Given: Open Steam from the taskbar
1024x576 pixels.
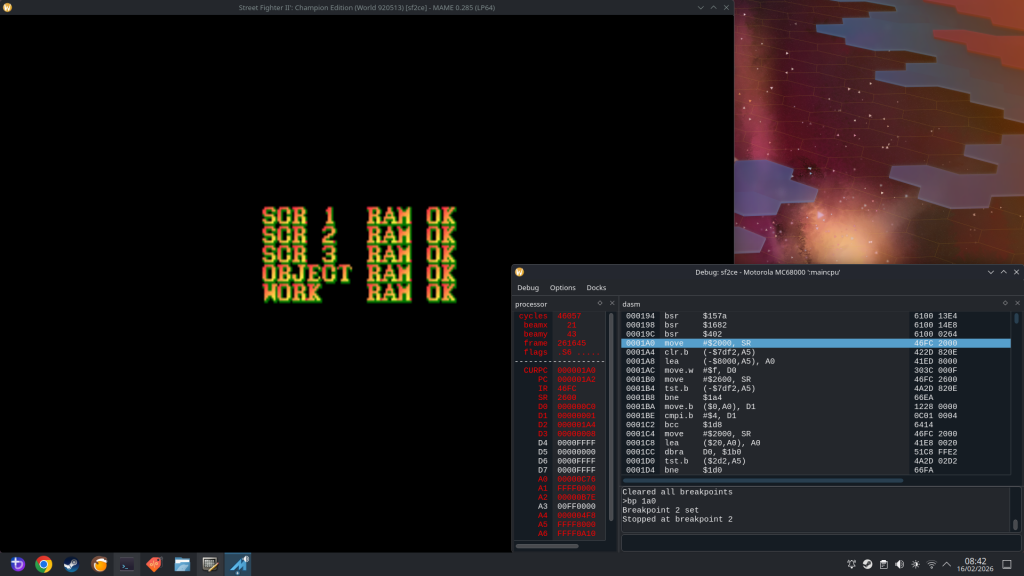Looking at the screenshot, I should [x=71, y=564].
